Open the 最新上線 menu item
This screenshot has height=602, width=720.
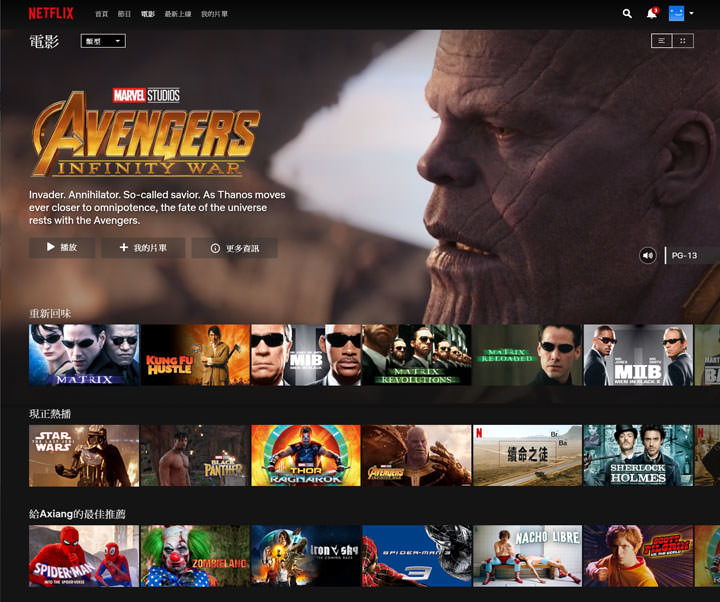(178, 15)
